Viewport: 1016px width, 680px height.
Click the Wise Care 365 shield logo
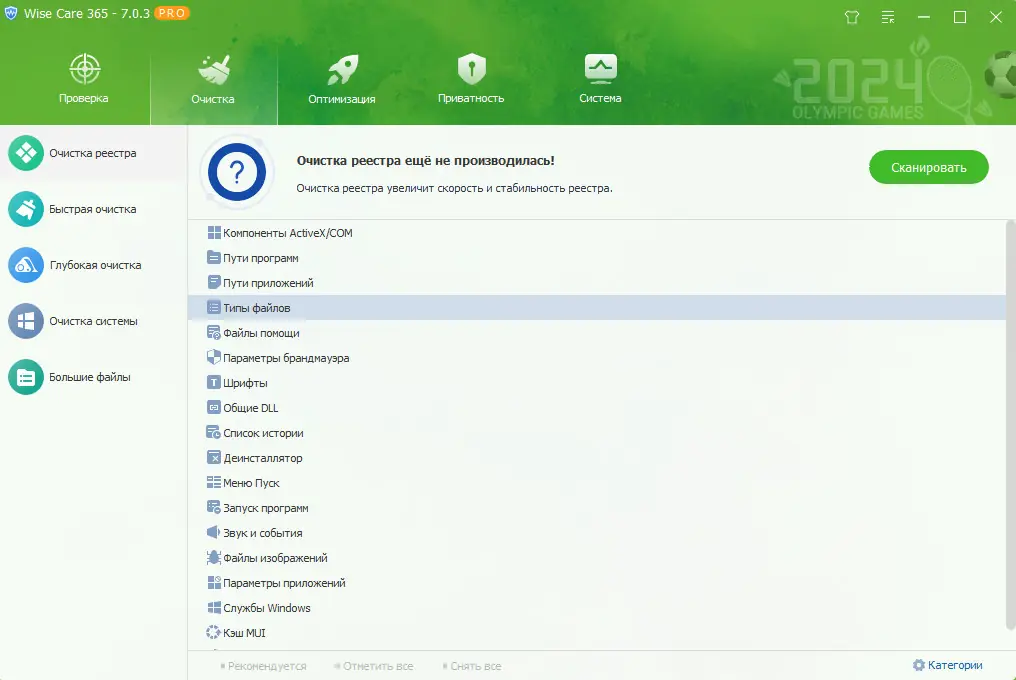coord(11,13)
